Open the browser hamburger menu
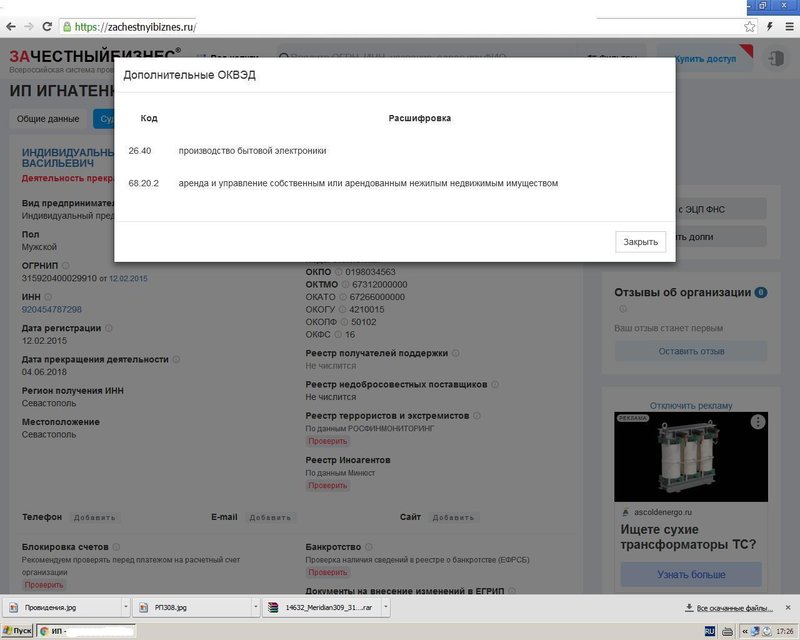Viewport: 800px width, 640px height. coord(789,27)
